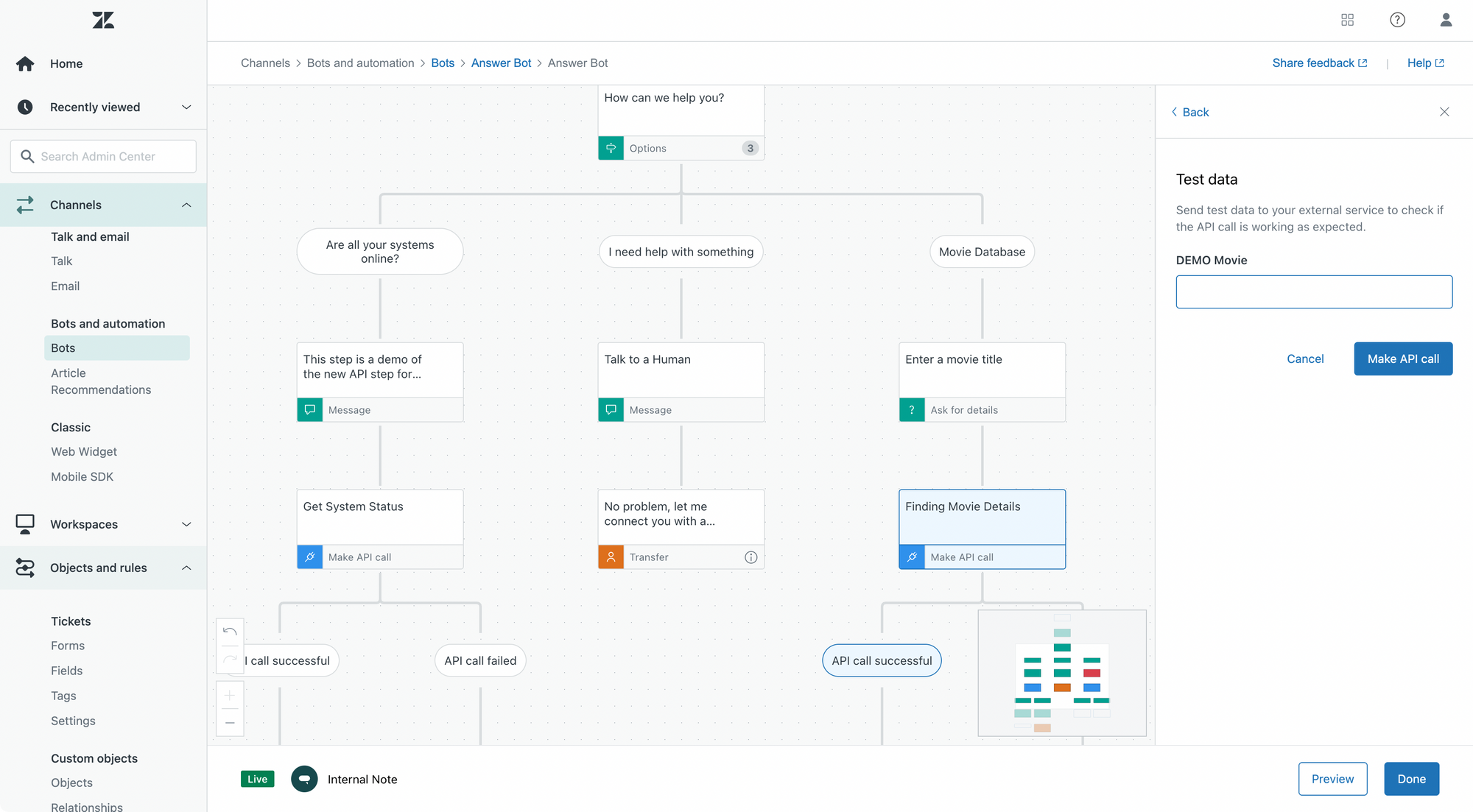Click the Zendesk logo icon
Image resolution: width=1473 pixels, height=812 pixels.
pyautogui.click(x=103, y=20)
